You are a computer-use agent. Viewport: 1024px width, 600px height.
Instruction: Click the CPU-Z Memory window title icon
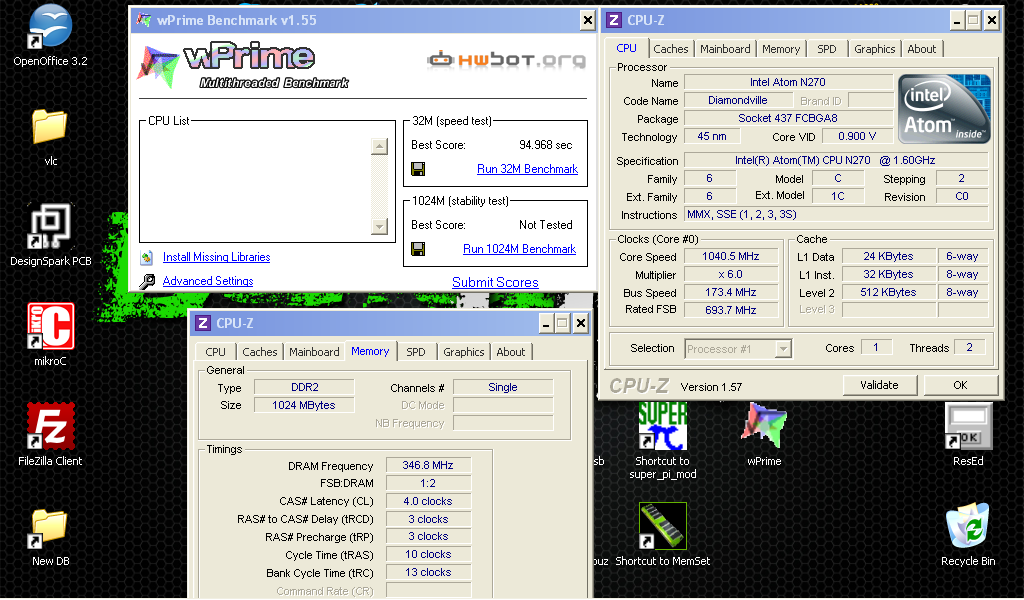[203, 323]
